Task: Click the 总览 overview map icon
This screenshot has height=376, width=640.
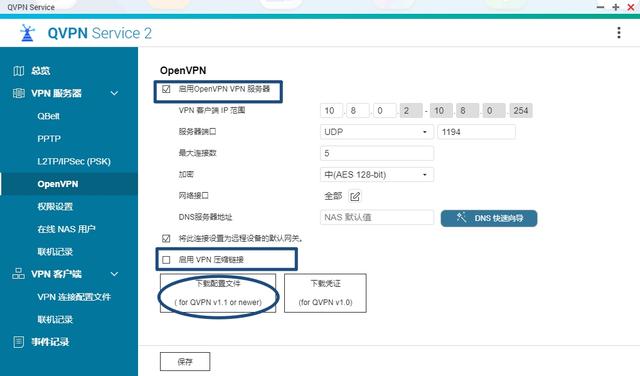Action: [x=18, y=71]
